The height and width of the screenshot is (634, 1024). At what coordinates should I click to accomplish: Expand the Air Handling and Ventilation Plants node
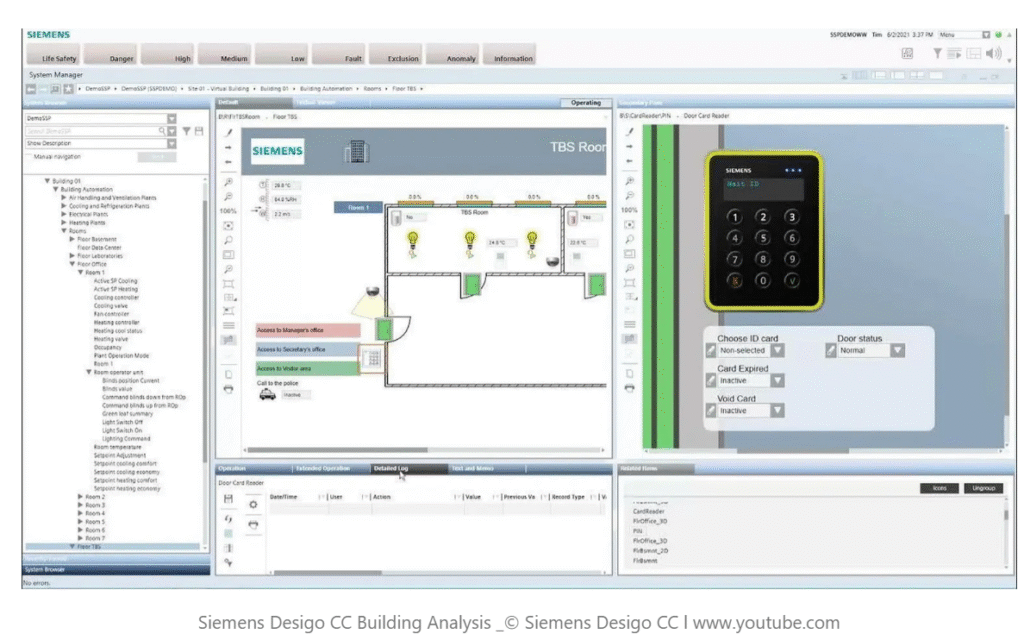pyautogui.click(x=63, y=197)
